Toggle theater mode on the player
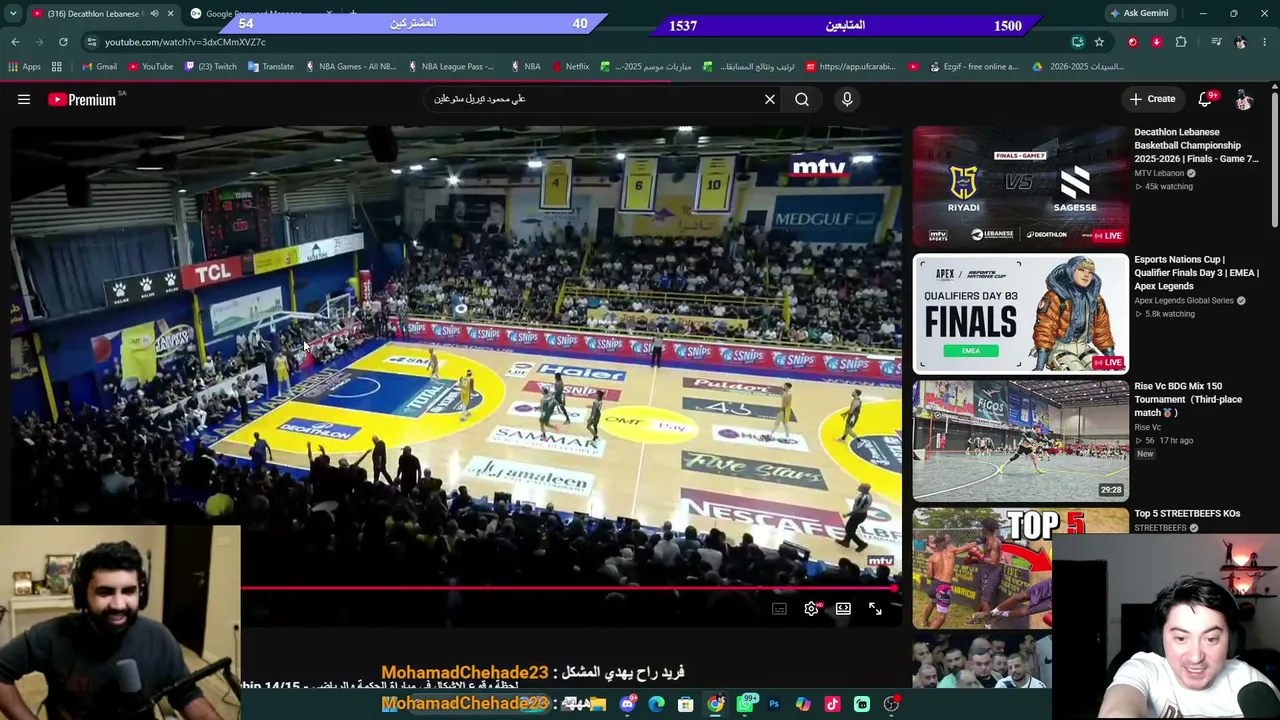This screenshot has width=1280, height=720. click(843, 609)
